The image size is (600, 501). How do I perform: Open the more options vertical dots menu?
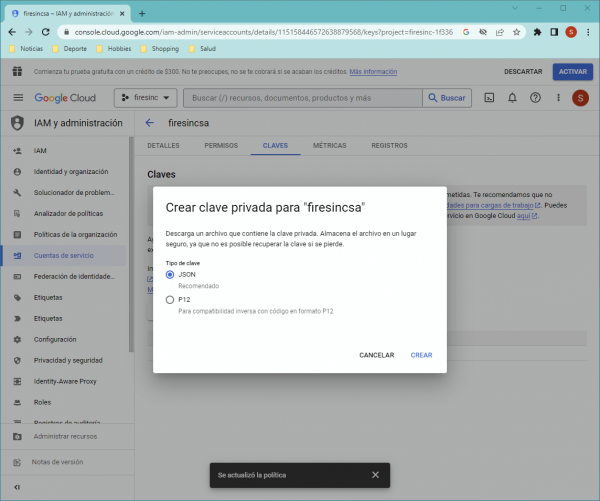click(557, 98)
